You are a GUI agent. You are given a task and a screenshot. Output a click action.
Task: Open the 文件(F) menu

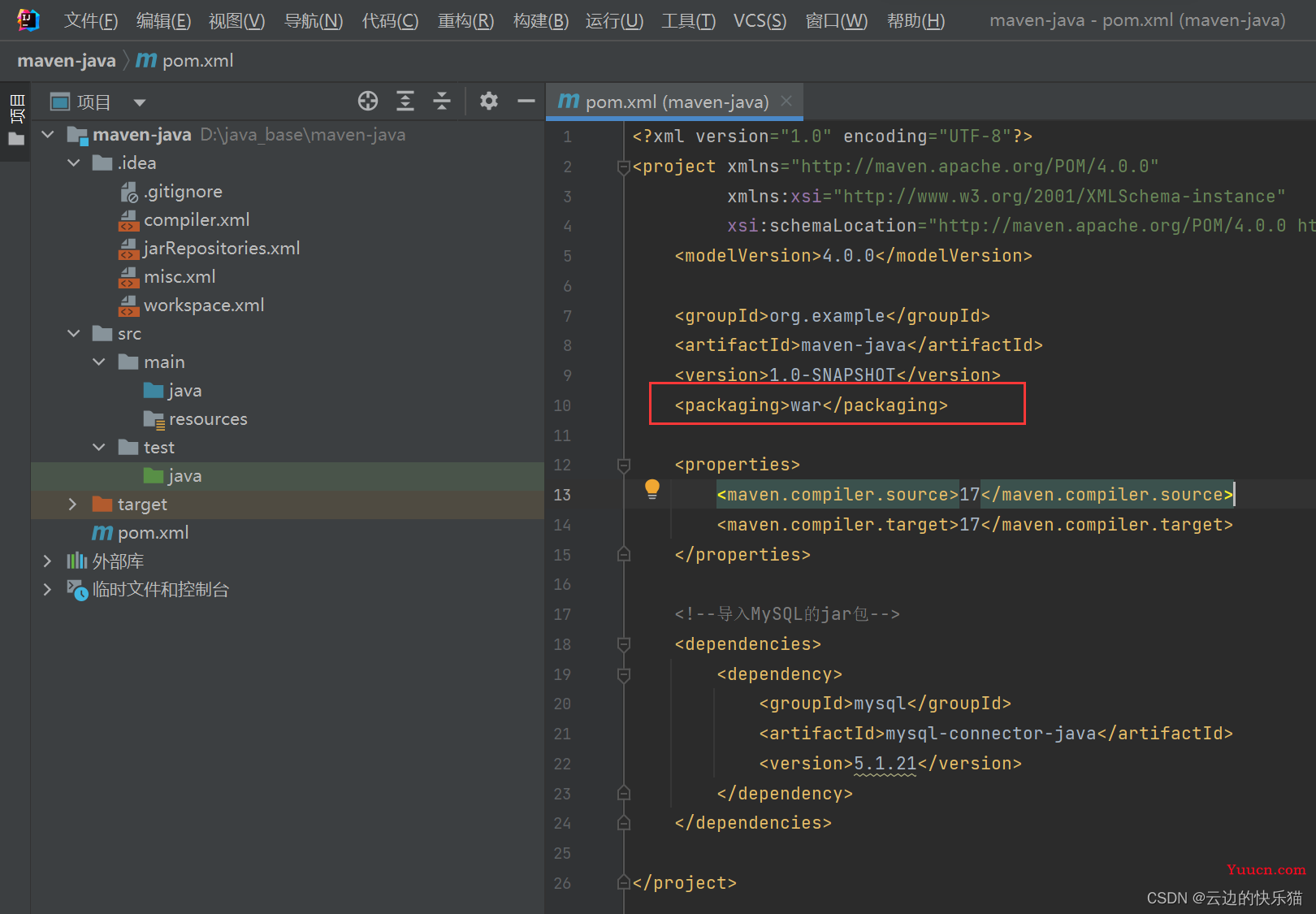pos(91,20)
